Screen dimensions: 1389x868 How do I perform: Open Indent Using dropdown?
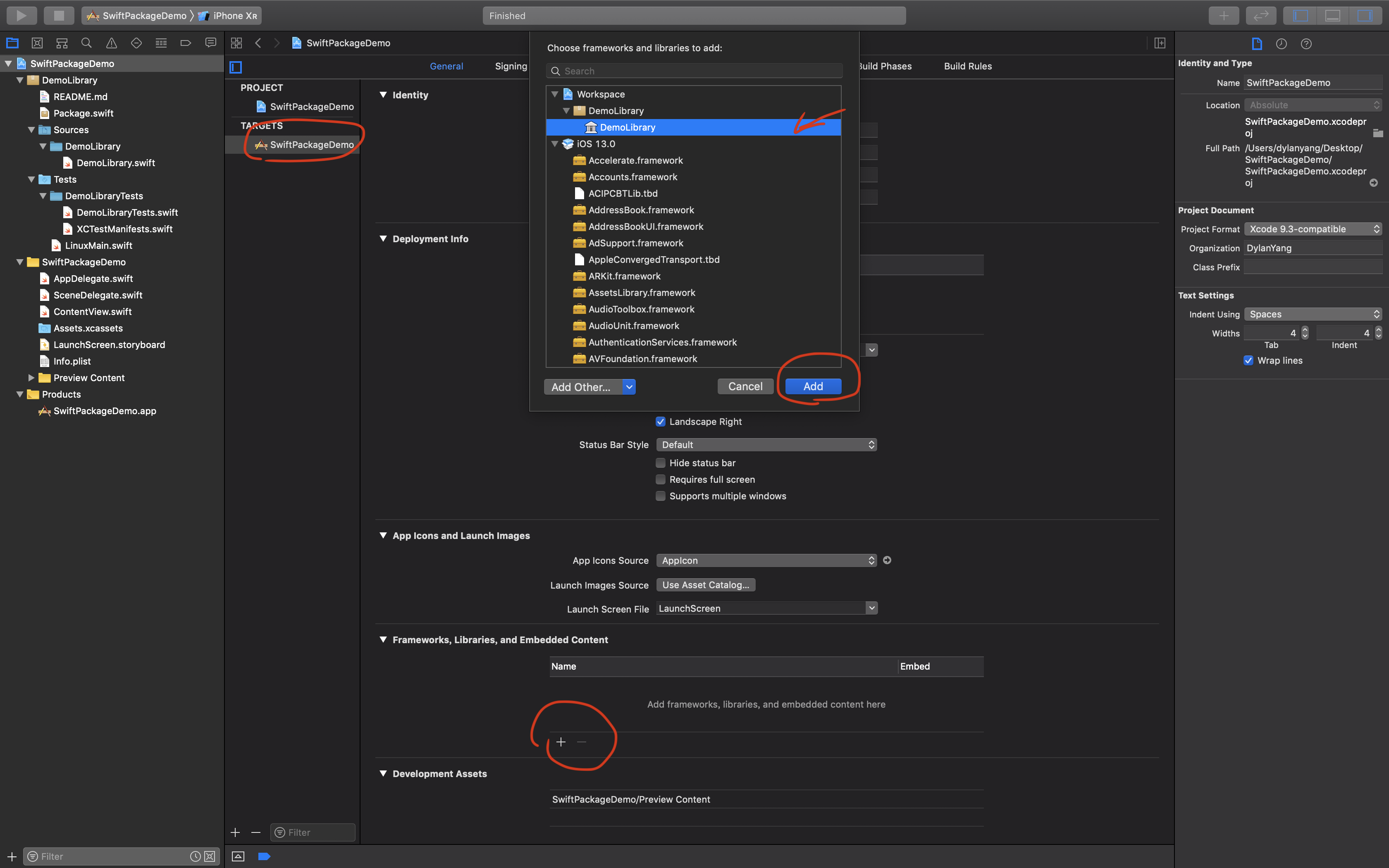pyautogui.click(x=1313, y=314)
